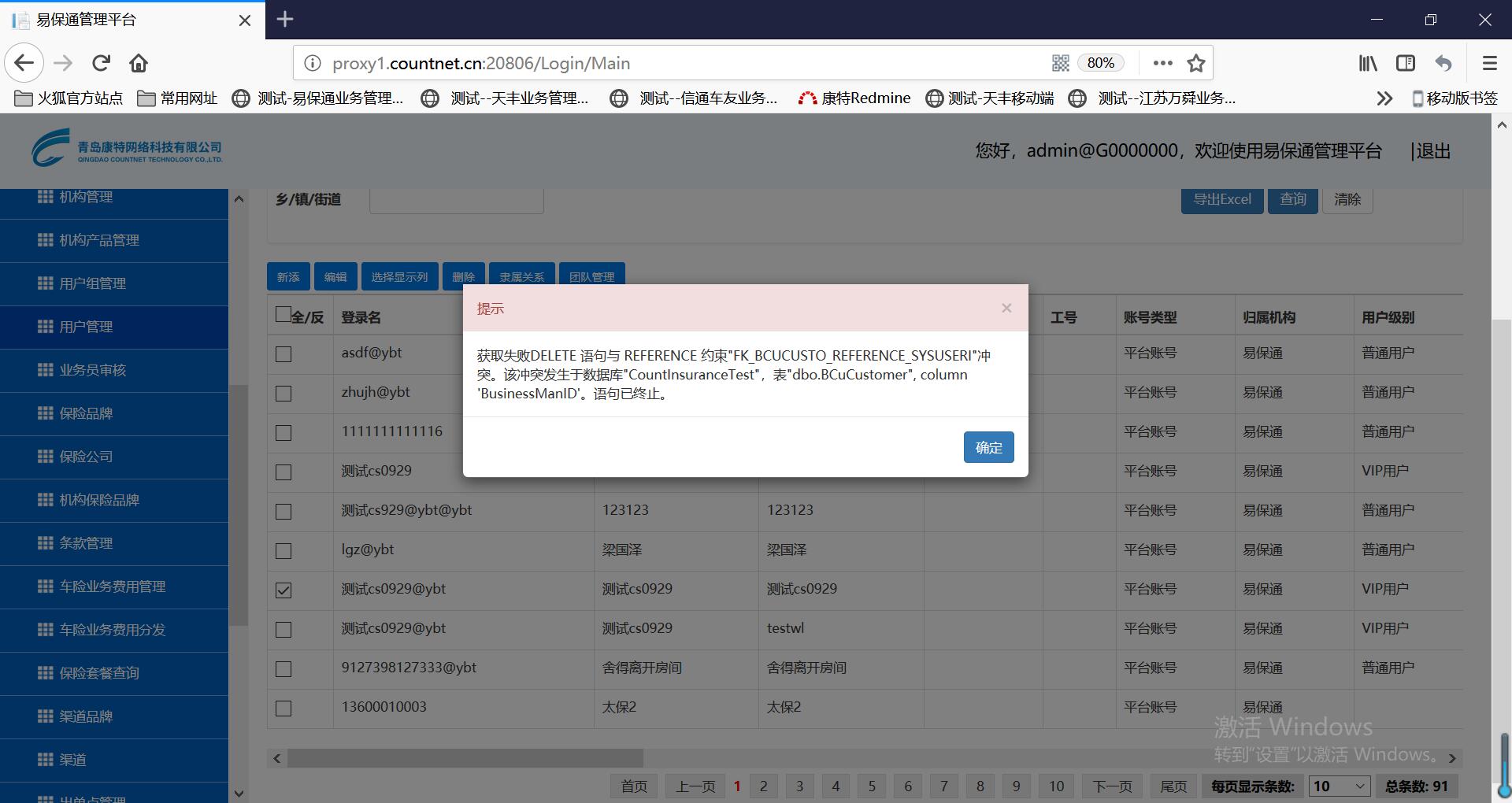Reload the page with the refresh icon
Viewport: 1512px width, 803px height.
tap(101, 63)
